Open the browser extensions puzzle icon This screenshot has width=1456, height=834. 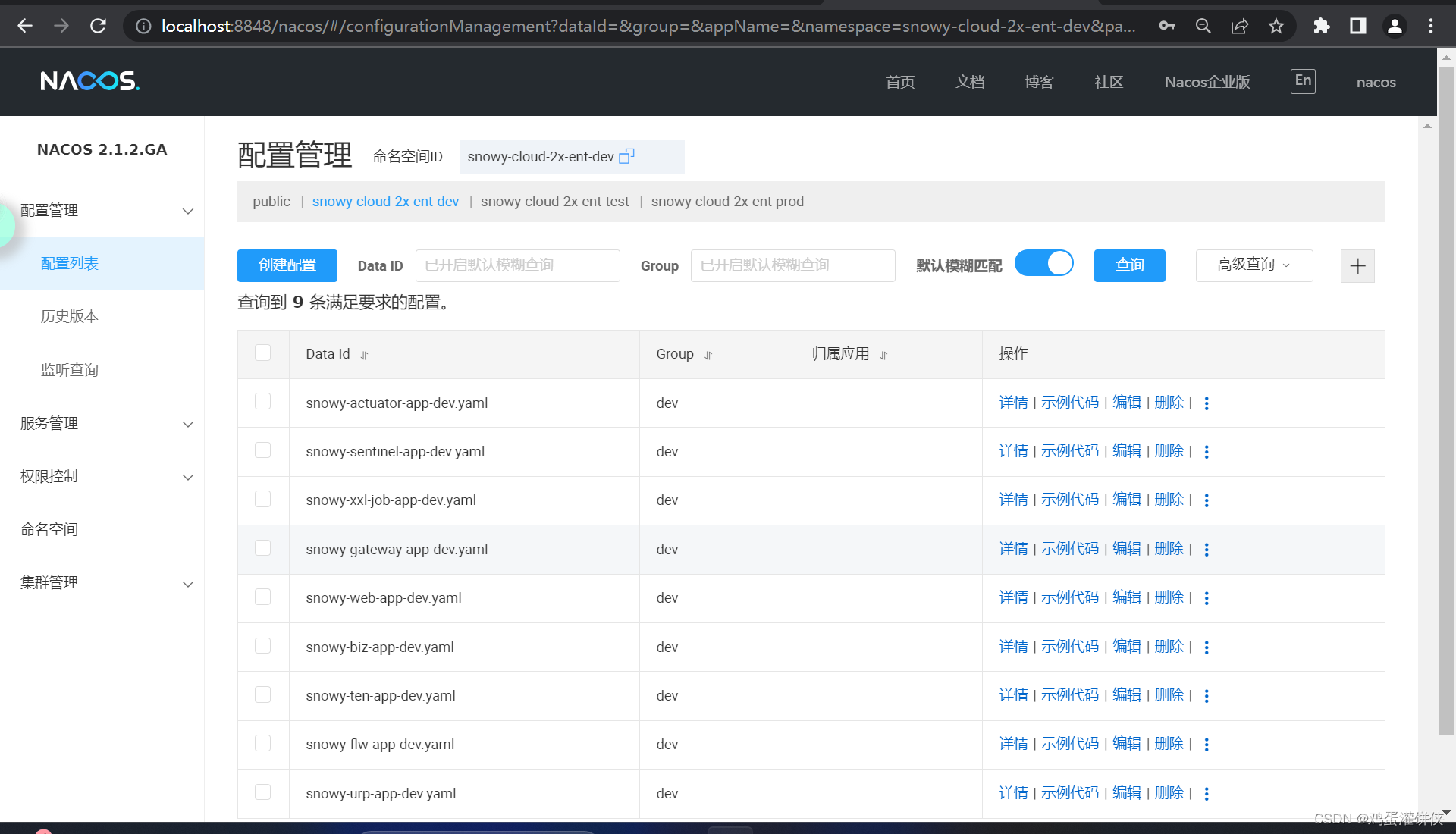click(1322, 26)
